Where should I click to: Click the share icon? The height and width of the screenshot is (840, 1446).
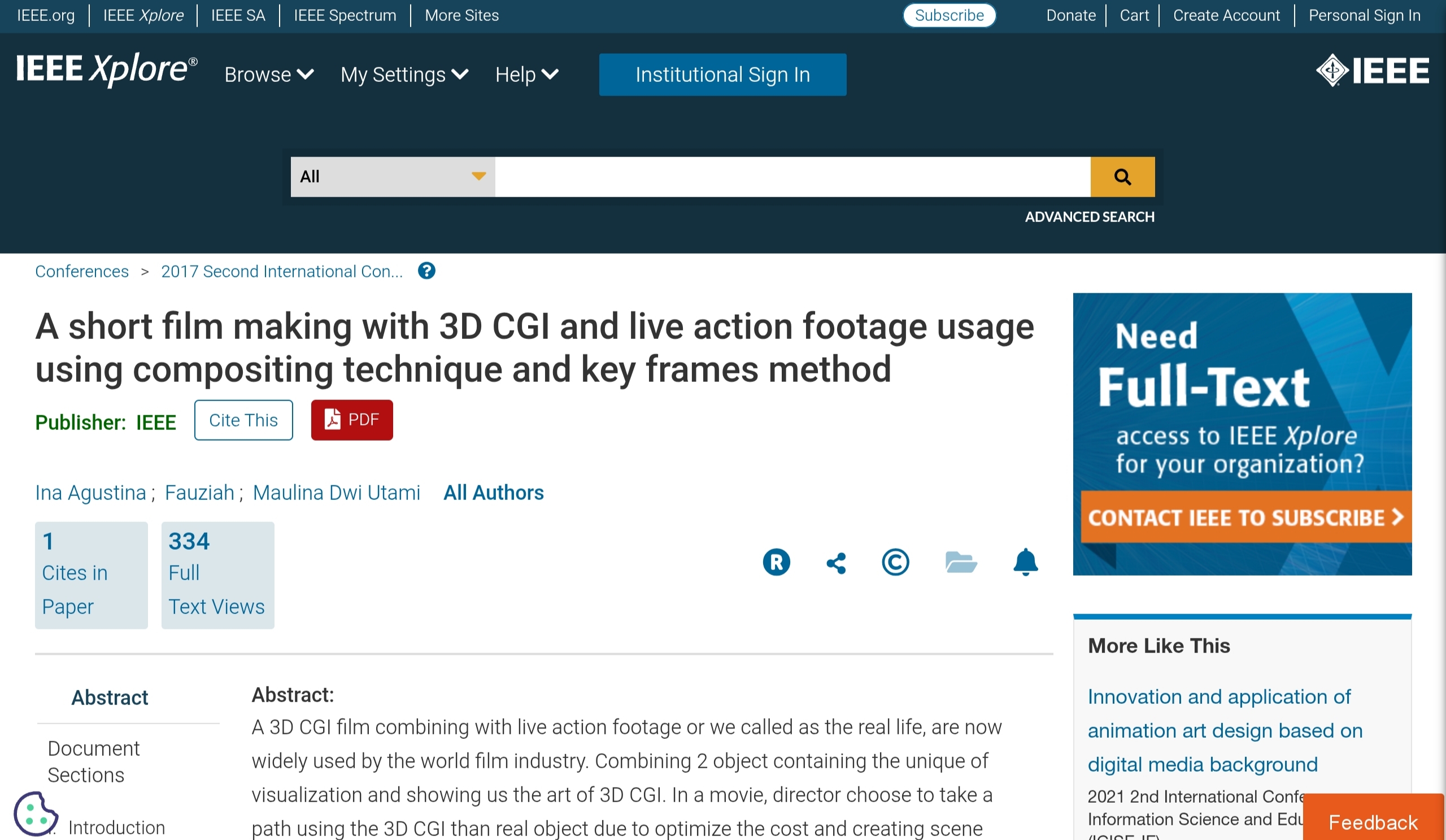click(836, 563)
